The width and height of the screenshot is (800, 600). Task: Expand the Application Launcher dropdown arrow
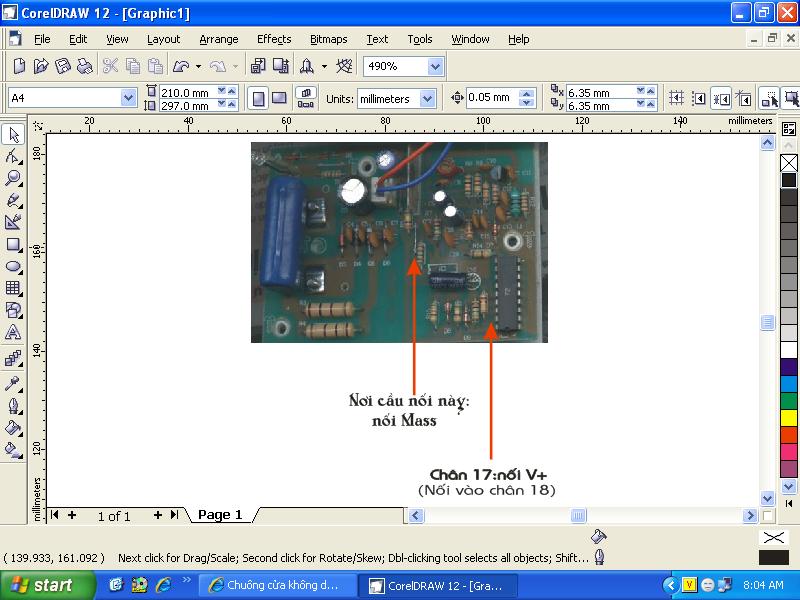coord(324,66)
